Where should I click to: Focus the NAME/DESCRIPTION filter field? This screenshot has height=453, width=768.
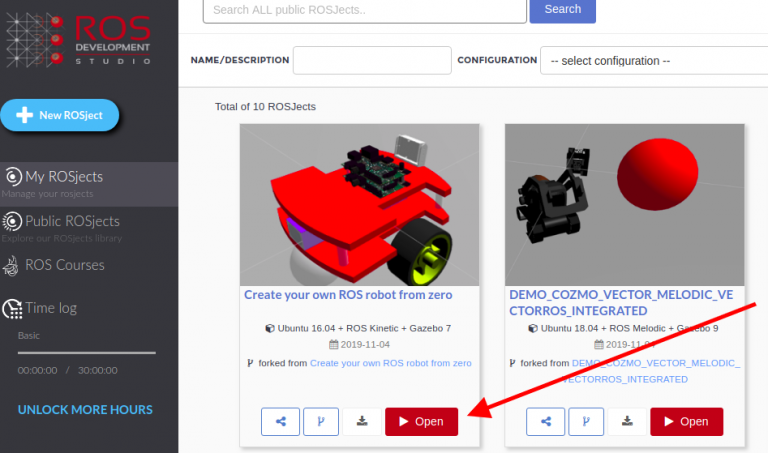pyautogui.click(x=372, y=60)
